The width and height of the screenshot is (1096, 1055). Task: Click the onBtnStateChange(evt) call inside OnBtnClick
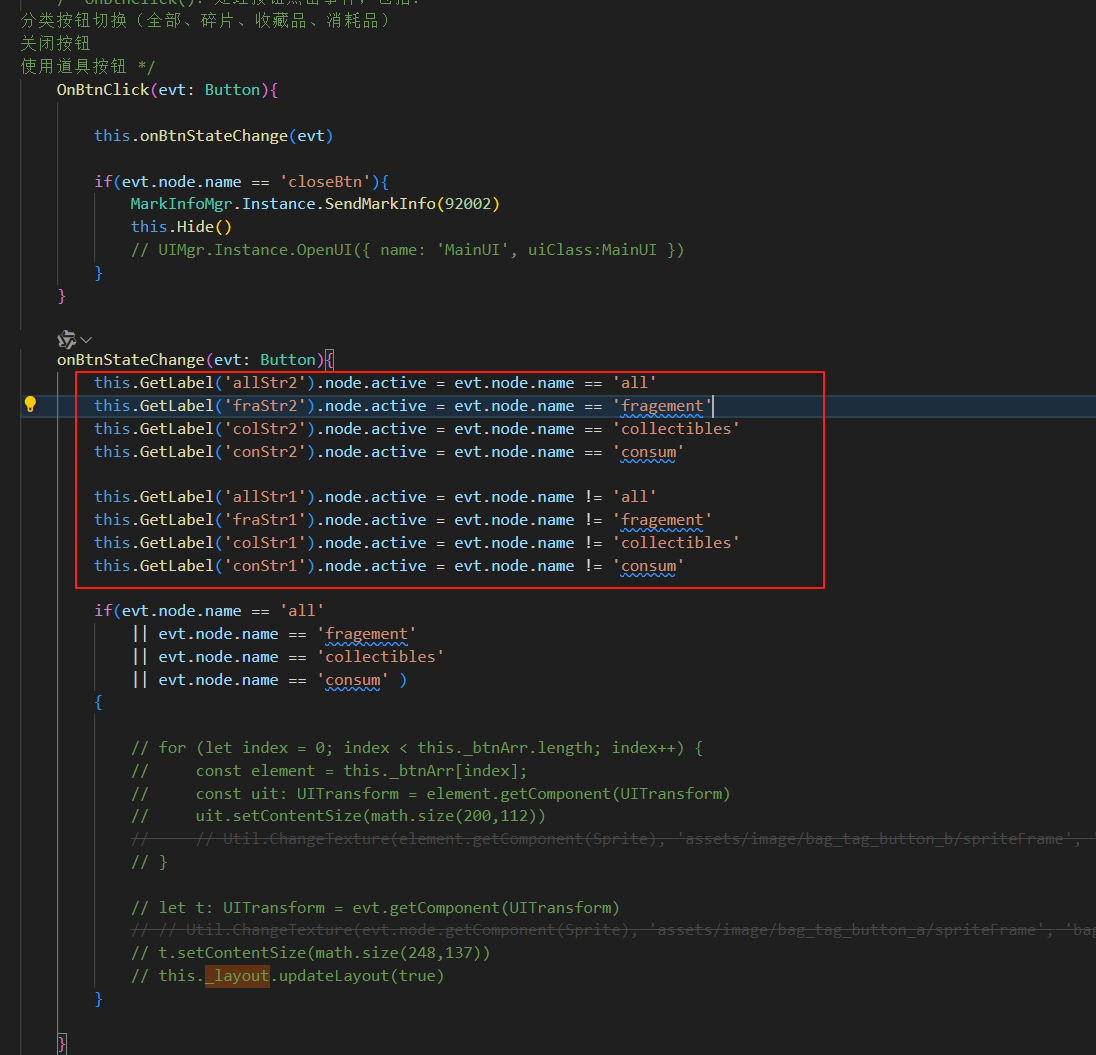(x=236, y=136)
